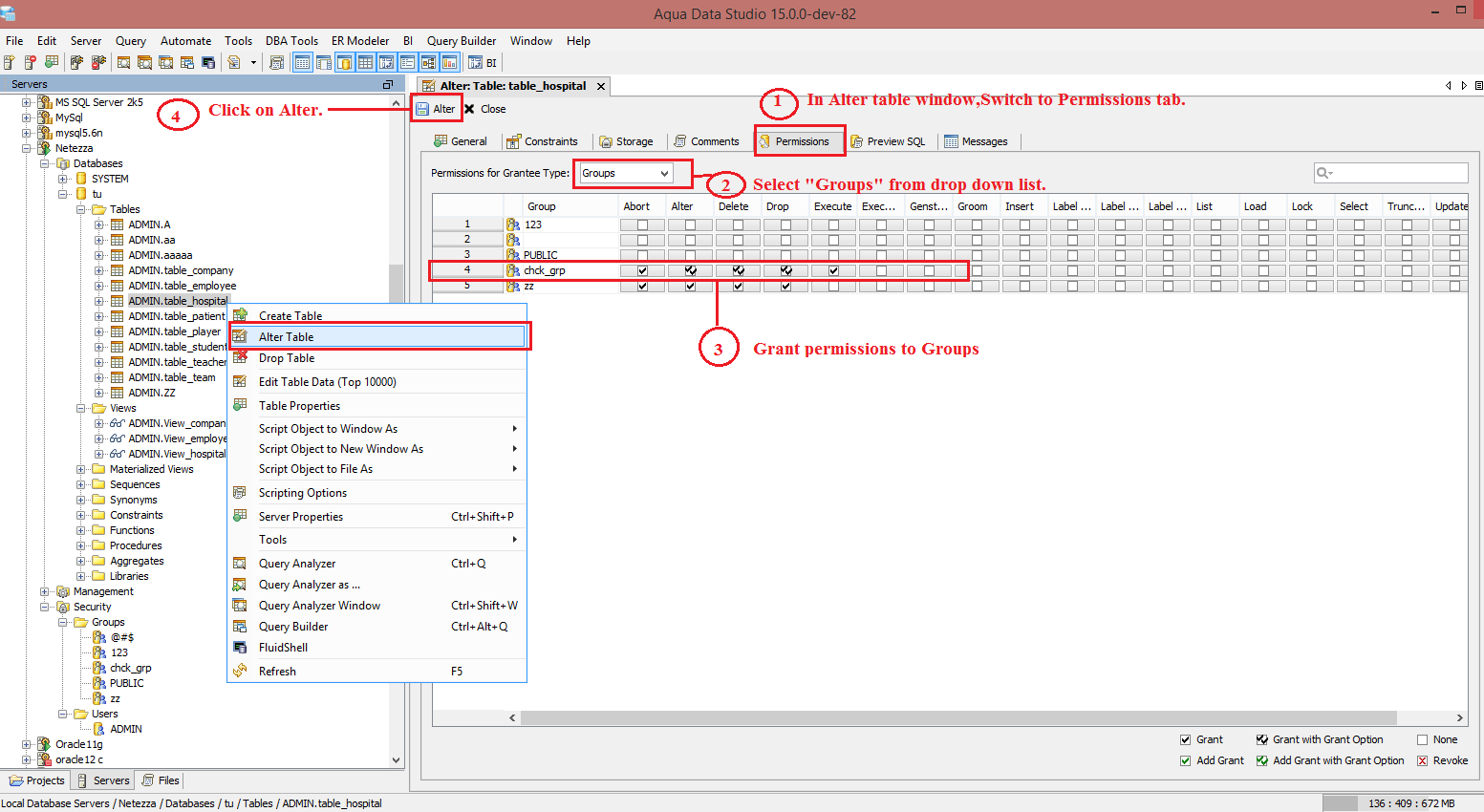Screen dimensions: 1484x812
Task: Expand the Sequences folder
Action: coord(81,484)
